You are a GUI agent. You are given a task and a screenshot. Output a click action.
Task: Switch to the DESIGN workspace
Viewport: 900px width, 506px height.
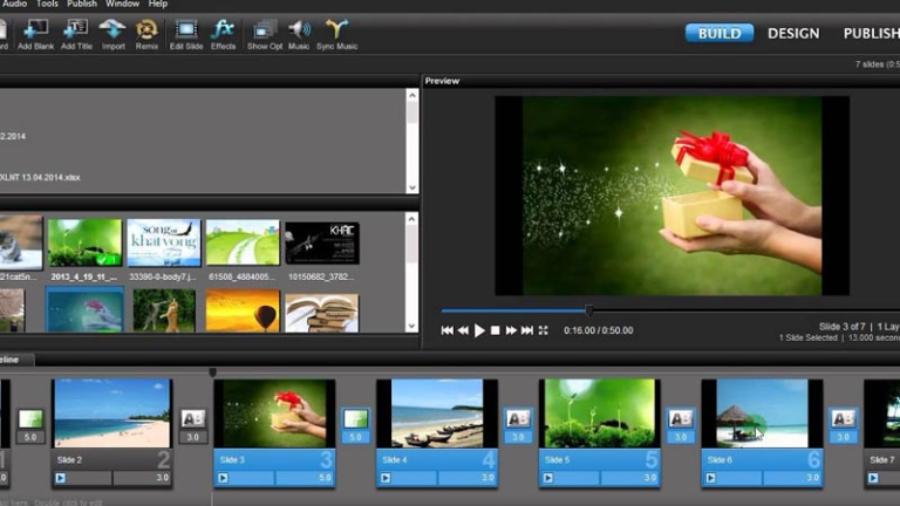click(793, 33)
